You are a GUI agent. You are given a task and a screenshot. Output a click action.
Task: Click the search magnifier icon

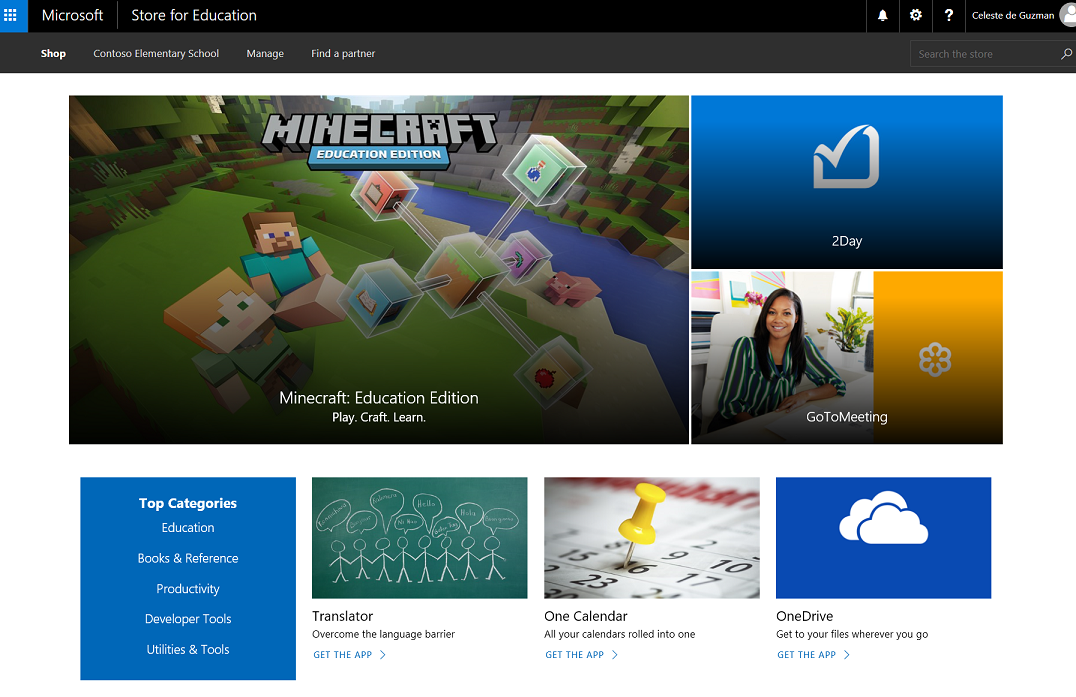(x=1066, y=54)
